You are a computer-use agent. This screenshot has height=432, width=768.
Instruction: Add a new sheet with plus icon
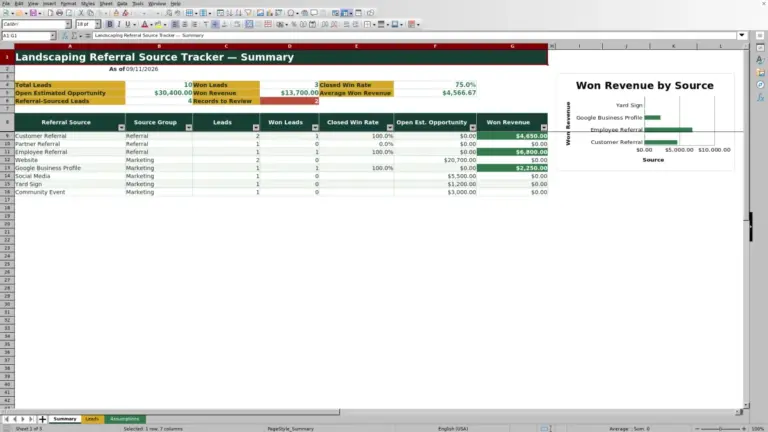click(x=42, y=419)
